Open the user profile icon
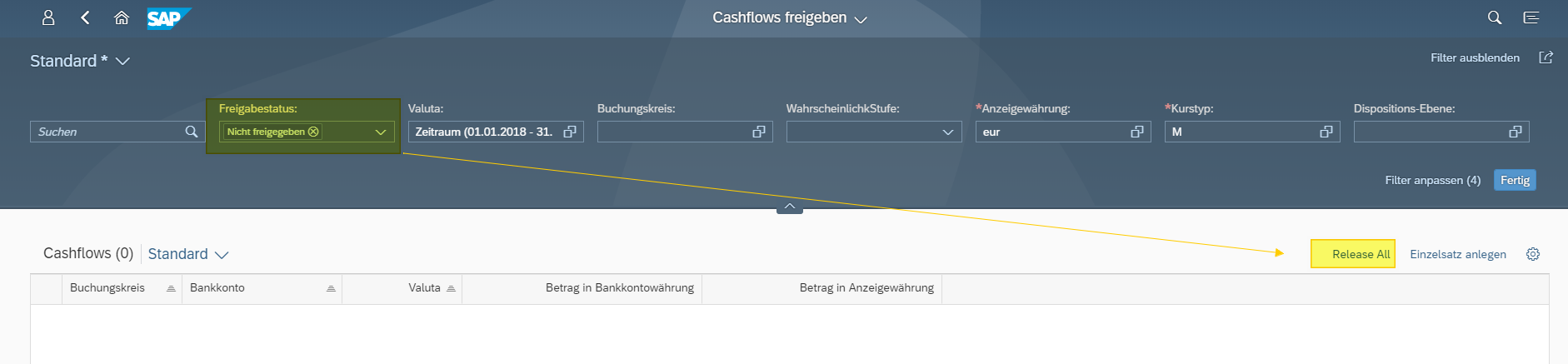1568x364 pixels. pyautogui.click(x=48, y=17)
